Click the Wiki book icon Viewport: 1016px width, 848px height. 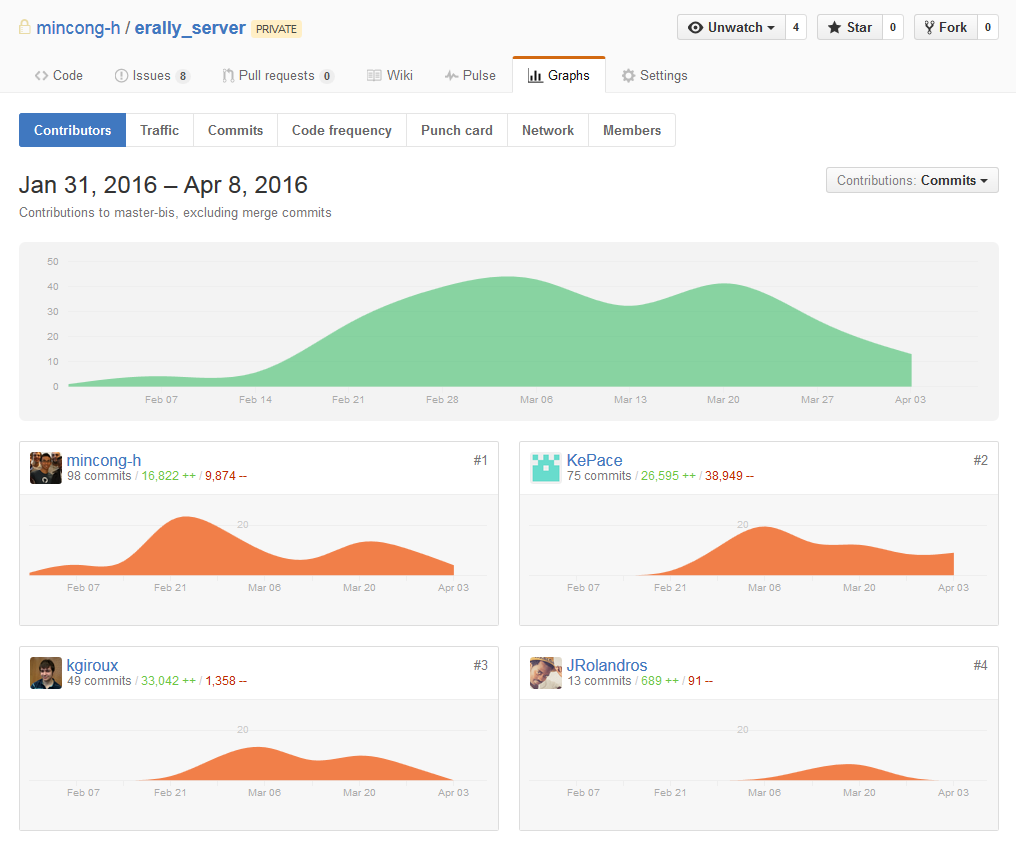[x=374, y=76]
